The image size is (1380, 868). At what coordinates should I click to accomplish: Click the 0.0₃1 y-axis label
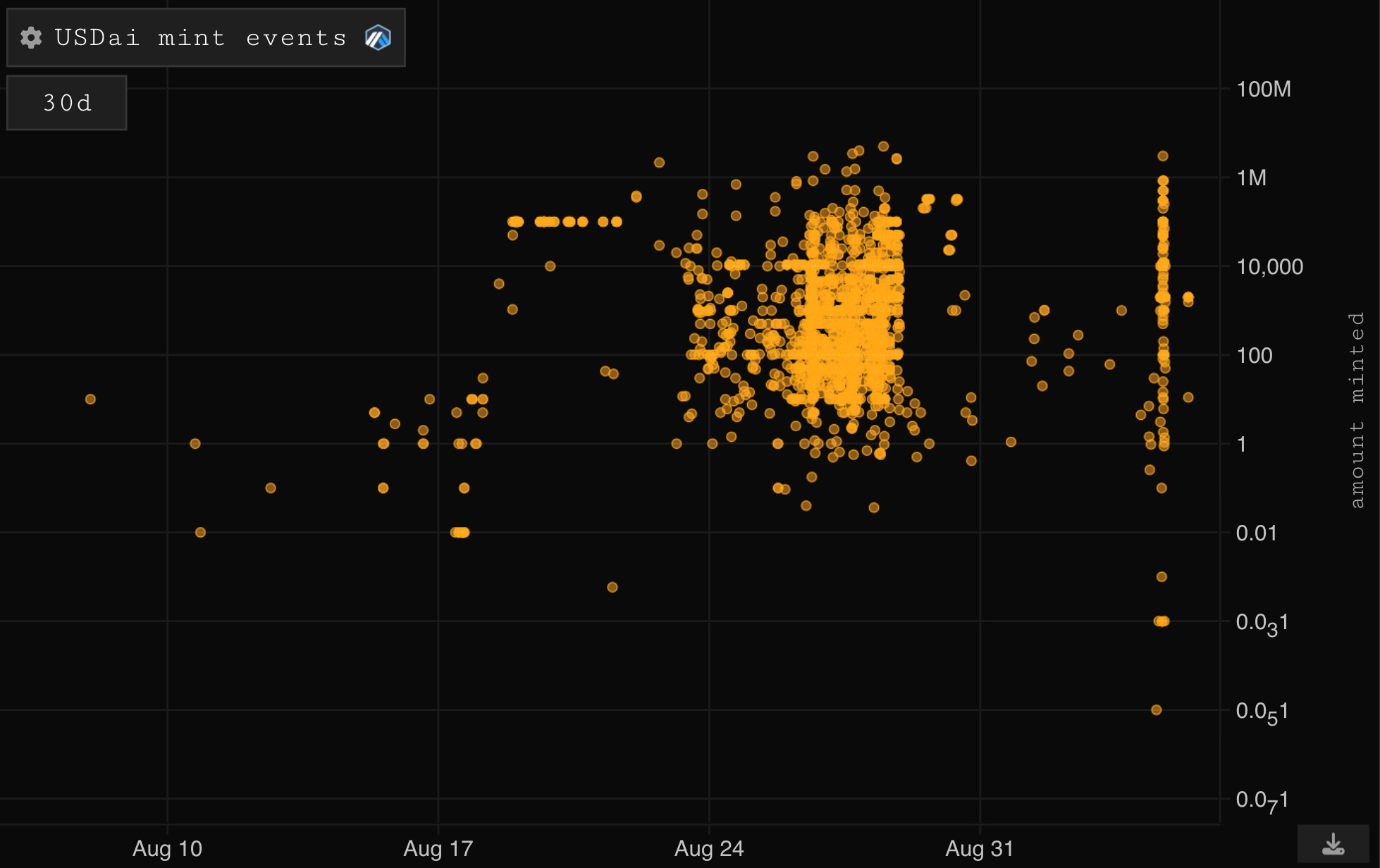(x=1262, y=623)
